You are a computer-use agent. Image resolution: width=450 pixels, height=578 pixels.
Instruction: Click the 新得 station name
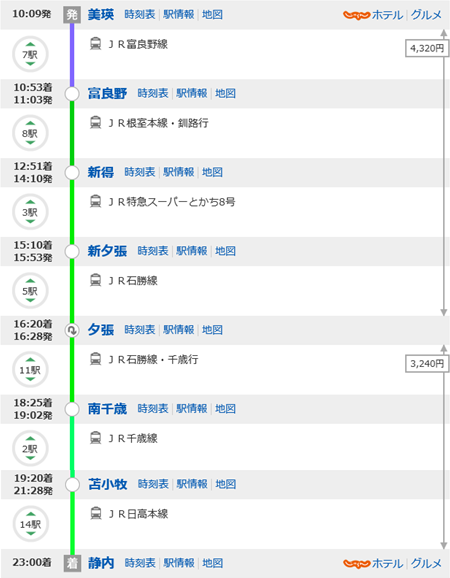(x=101, y=172)
